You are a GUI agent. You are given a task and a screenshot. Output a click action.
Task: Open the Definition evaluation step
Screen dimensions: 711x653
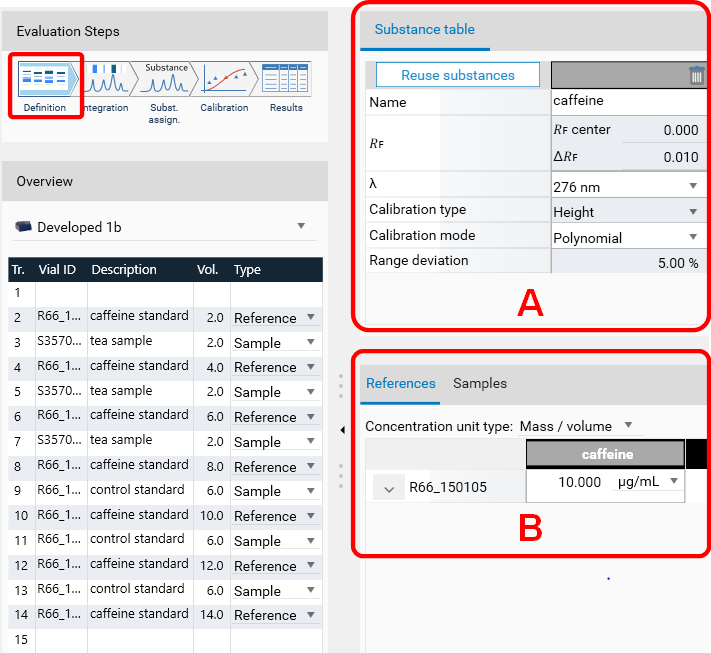coord(46,80)
